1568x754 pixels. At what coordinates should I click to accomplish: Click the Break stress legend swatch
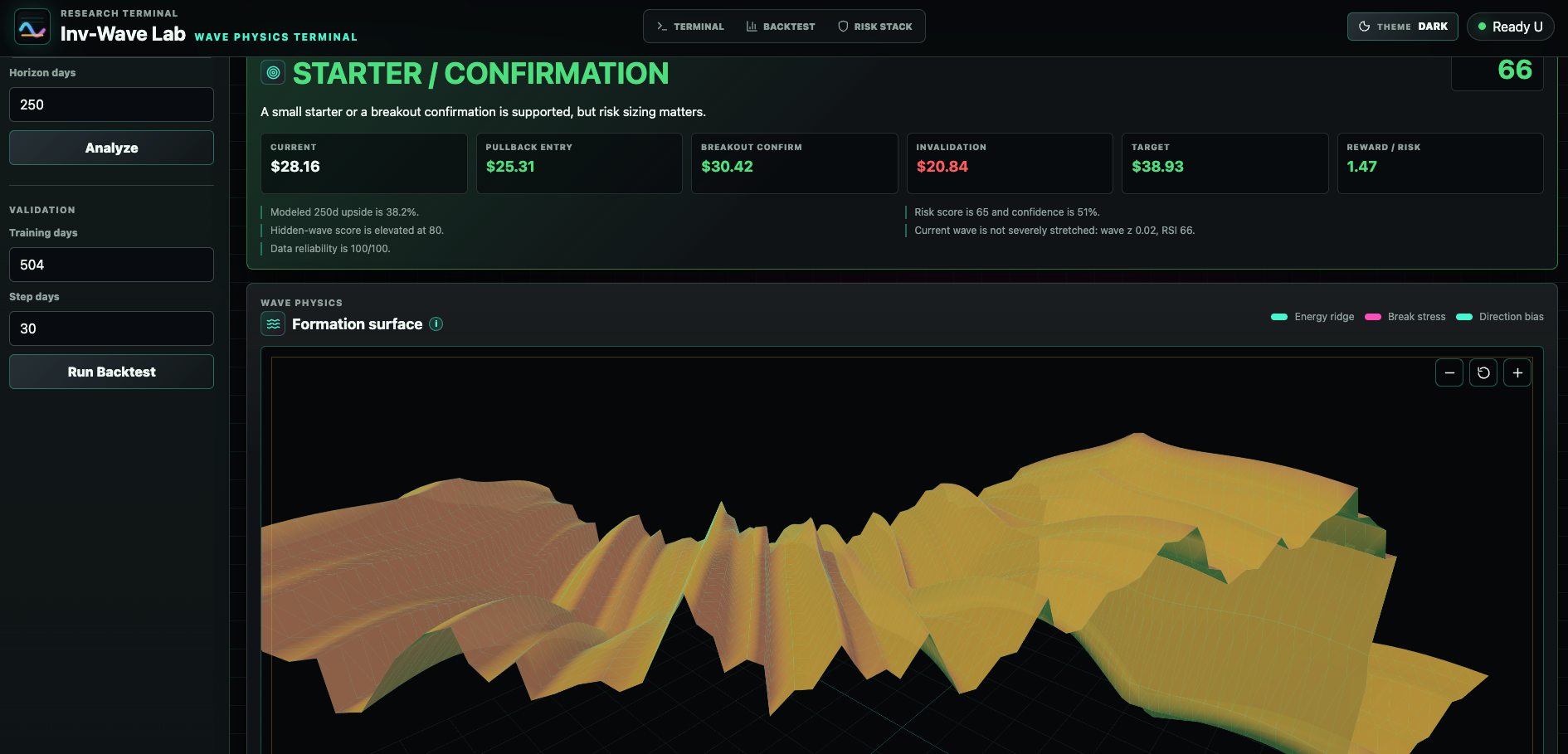pyautogui.click(x=1373, y=317)
